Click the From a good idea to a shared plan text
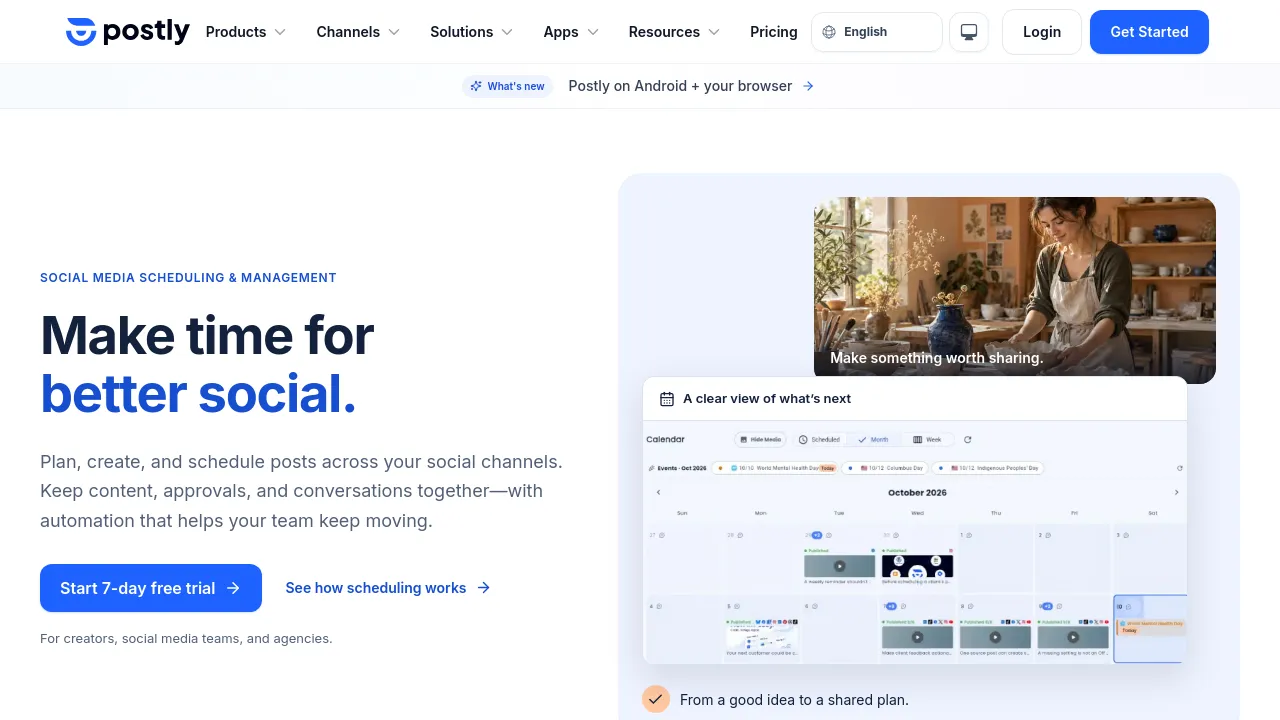1280x720 pixels. [794, 700]
